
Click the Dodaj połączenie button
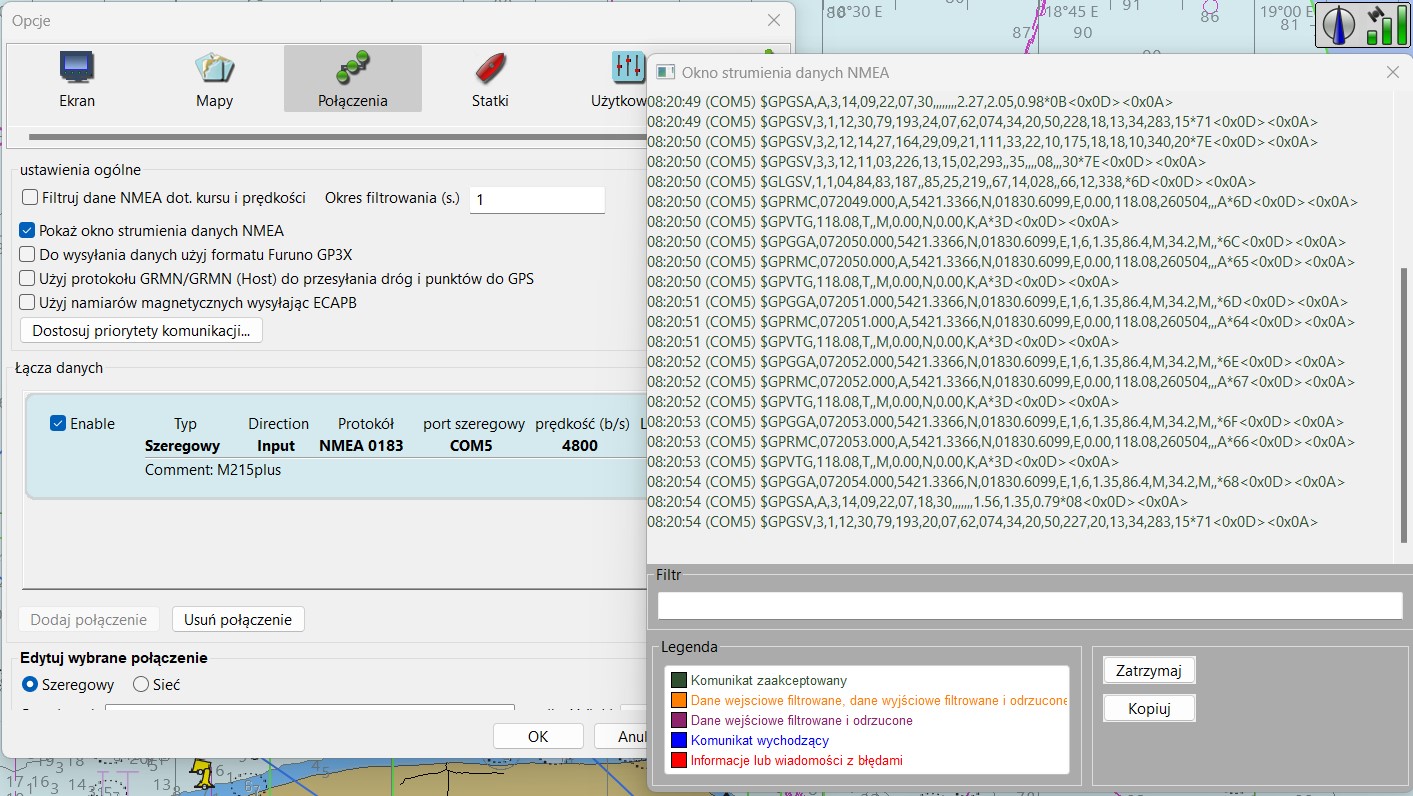(89, 619)
